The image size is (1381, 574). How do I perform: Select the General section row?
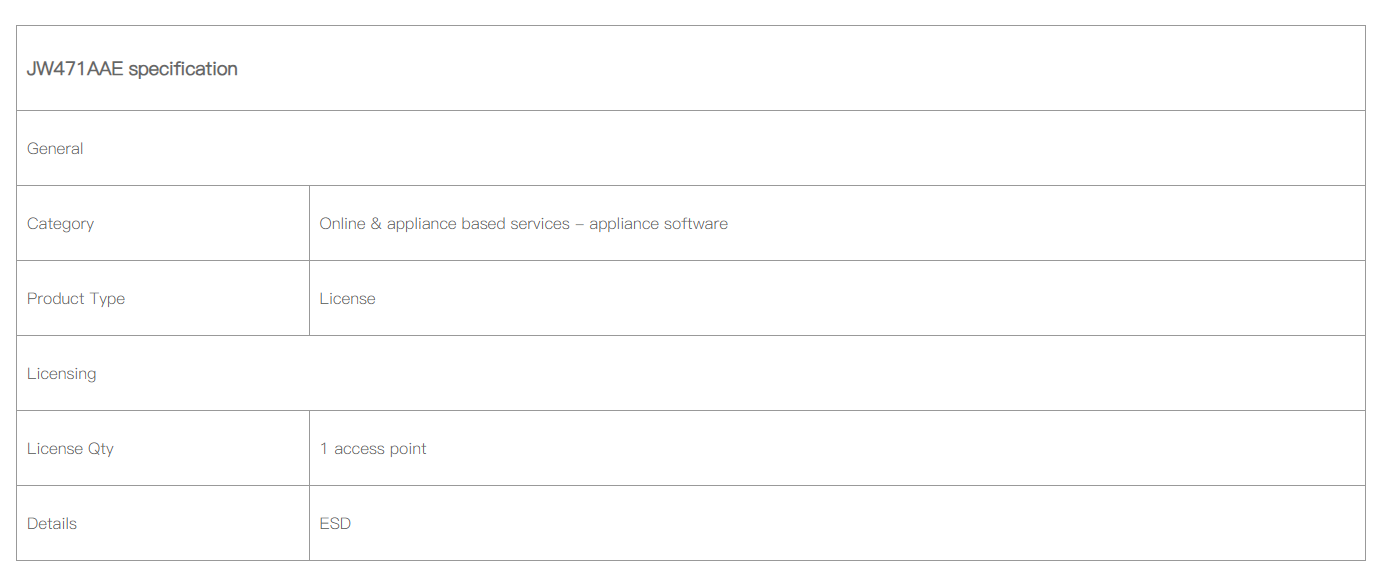point(691,148)
